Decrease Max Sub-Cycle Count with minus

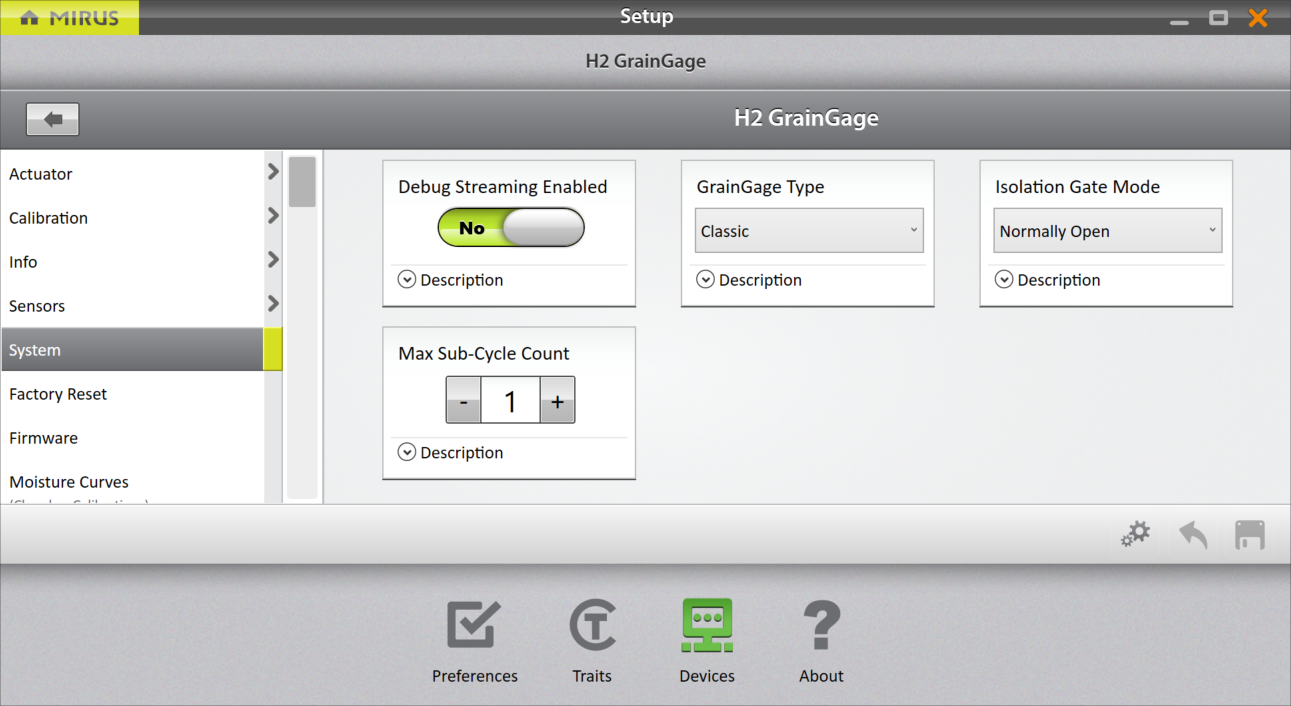click(463, 401)
